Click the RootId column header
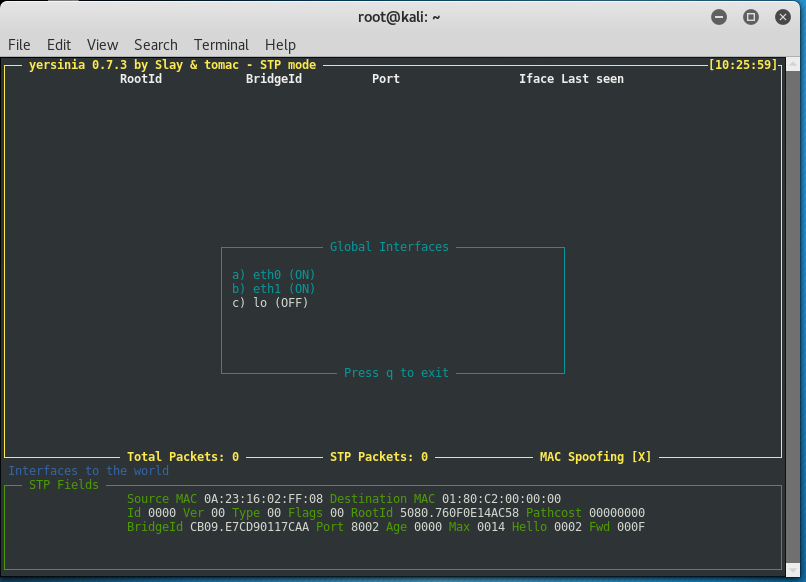The width and height of the screenshot is (806, 582). (x=141, y=79)
